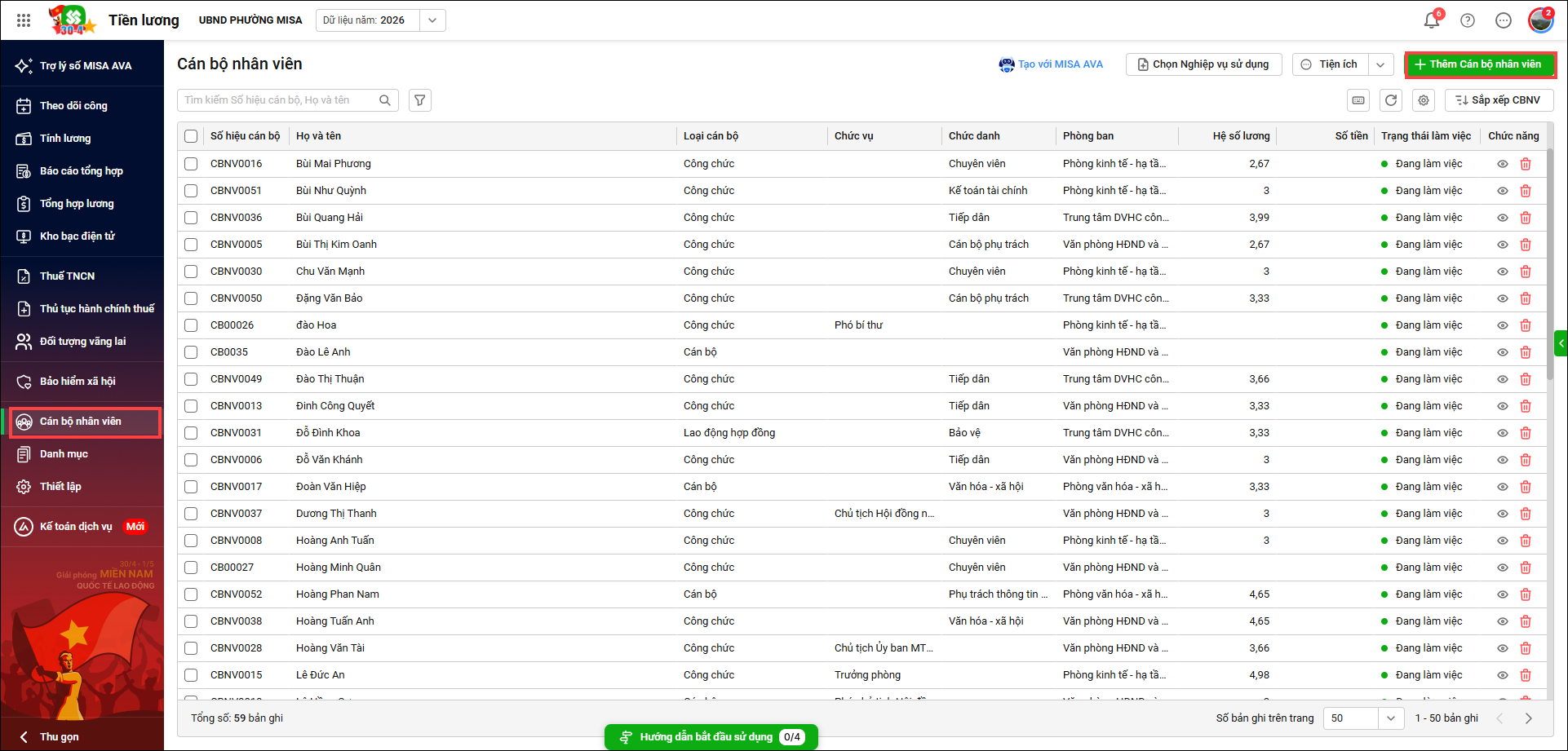Expand the green side panel tab
The height and width of the screenshot is (751, 1568).
[1561, 343]
